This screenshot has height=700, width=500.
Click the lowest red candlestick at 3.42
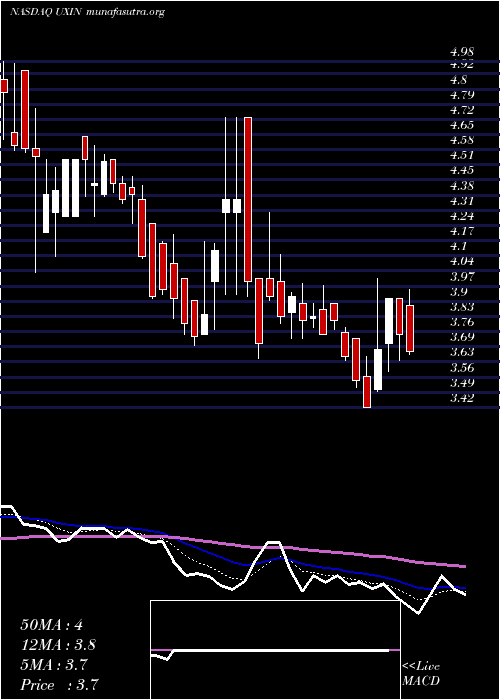click(x=367, y=392)
